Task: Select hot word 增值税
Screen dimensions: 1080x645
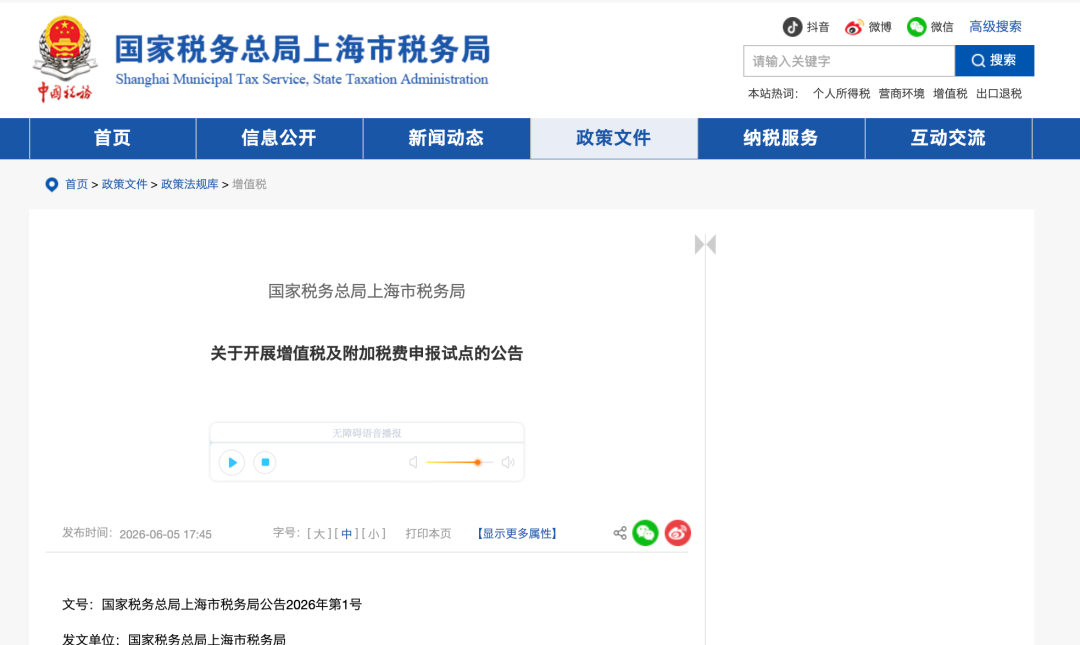Action: click(950, 94)
